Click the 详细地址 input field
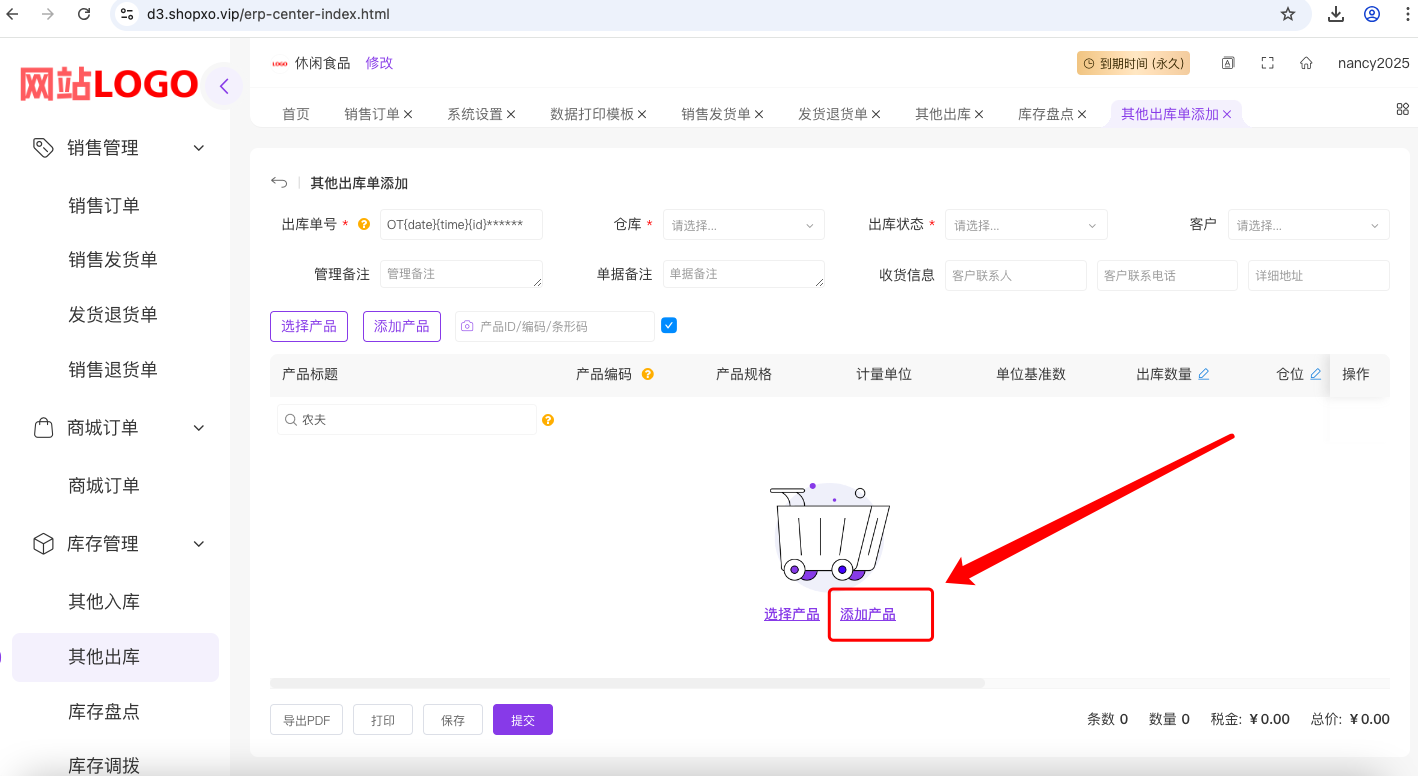 click(x=1319, y=275)
